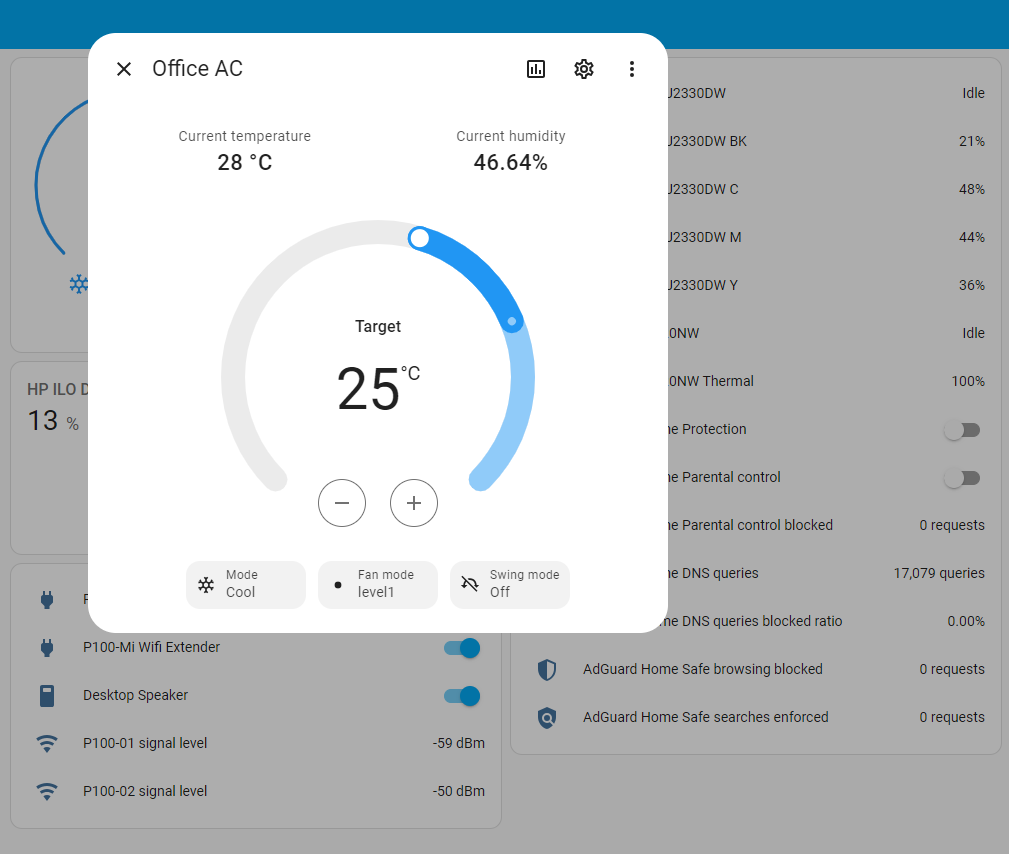This screenshot has height=854, width=1009.
Task: Open the Fan mode level1 dropdown
Action: click(x=378, y=585)
